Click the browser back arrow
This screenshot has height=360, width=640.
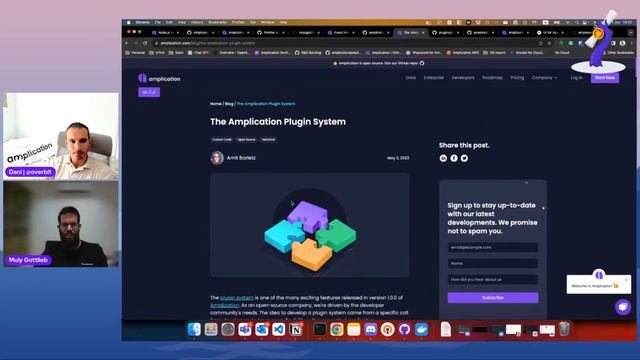click(x=127, y=43)
